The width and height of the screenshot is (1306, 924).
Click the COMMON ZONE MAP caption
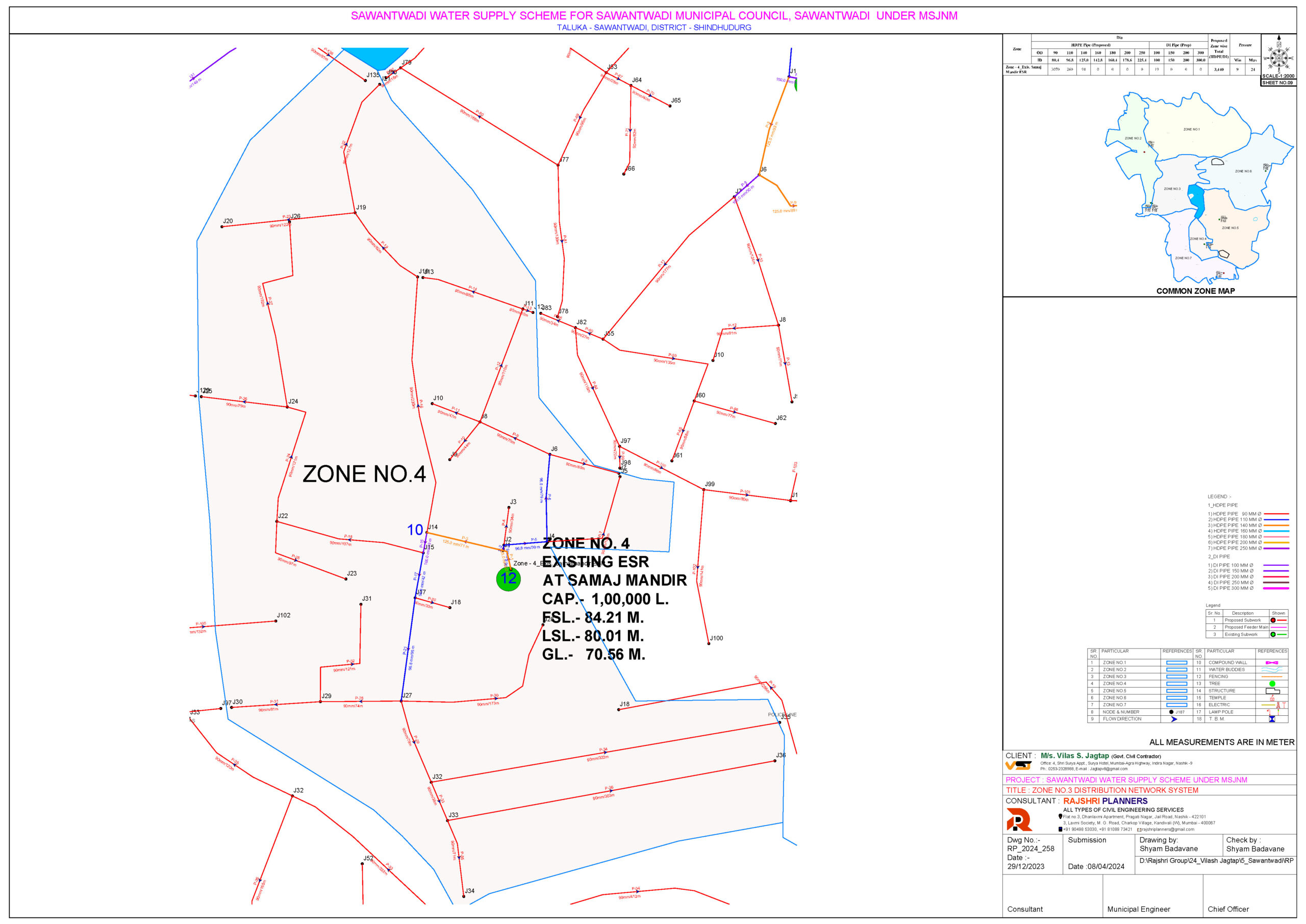click(1195, 291)
